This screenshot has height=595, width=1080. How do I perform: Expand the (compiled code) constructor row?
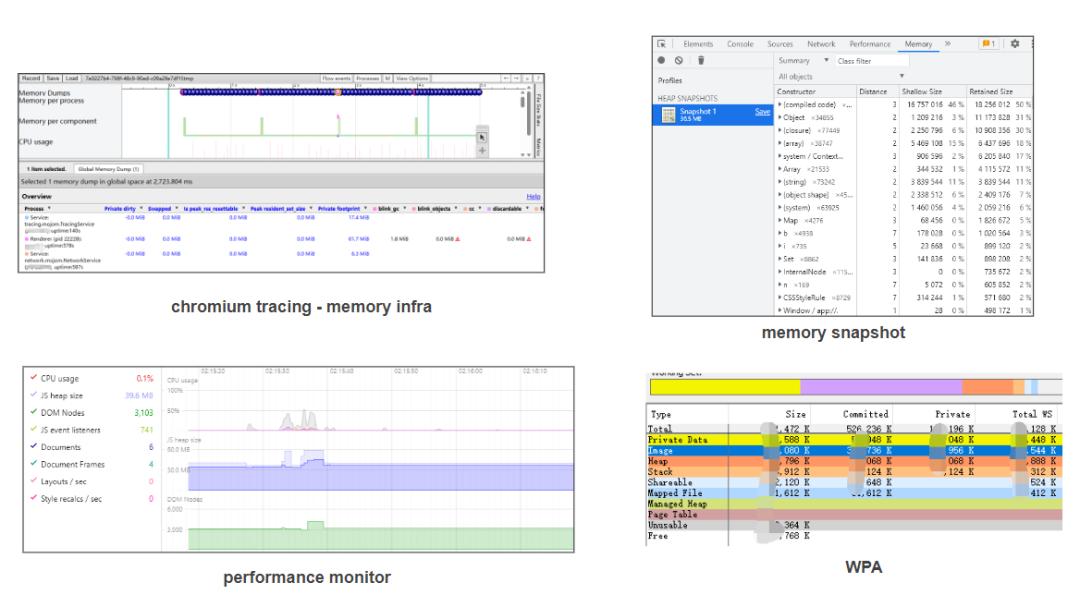[779, 105]
